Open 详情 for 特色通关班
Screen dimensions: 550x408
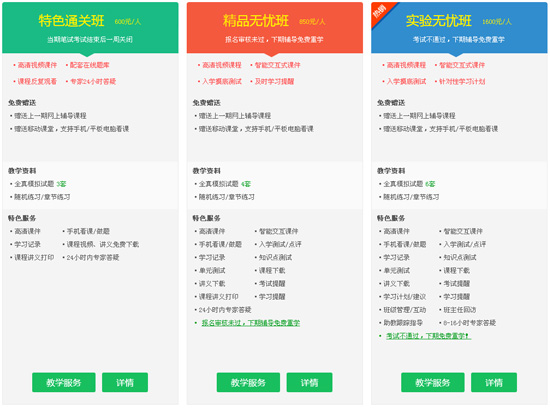125,382
